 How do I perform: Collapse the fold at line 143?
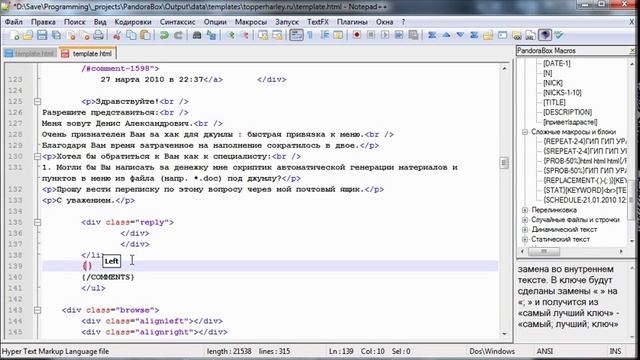[37, 310]
